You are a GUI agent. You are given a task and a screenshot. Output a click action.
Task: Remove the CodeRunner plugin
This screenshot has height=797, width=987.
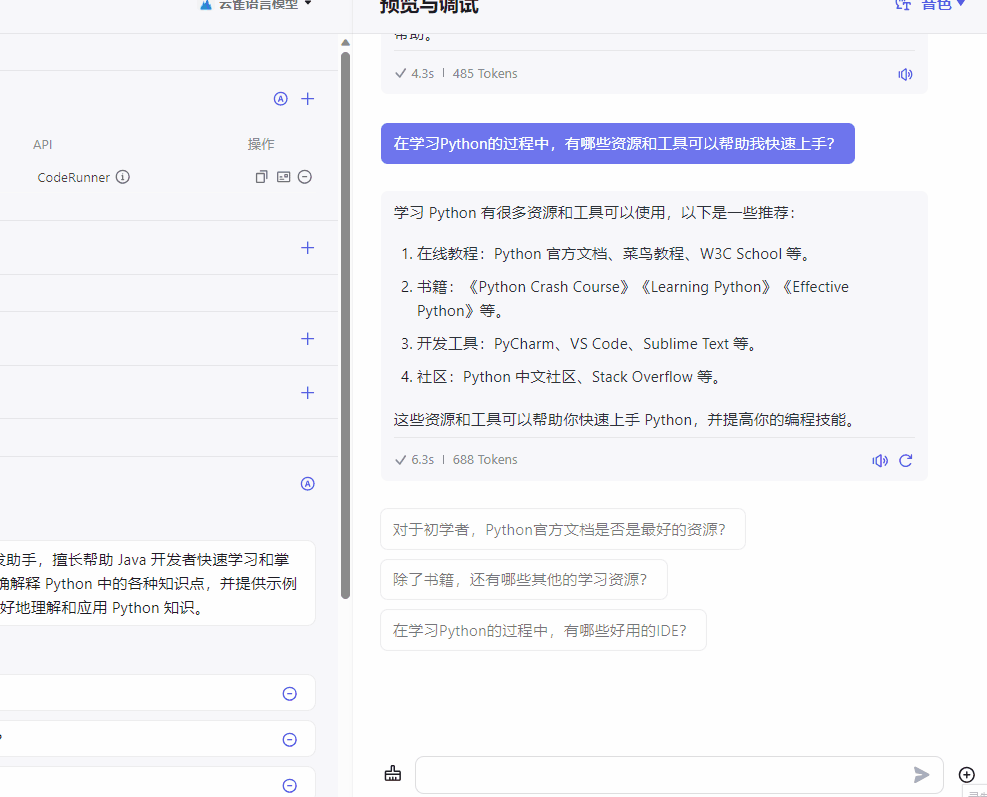tap(304, 176)
